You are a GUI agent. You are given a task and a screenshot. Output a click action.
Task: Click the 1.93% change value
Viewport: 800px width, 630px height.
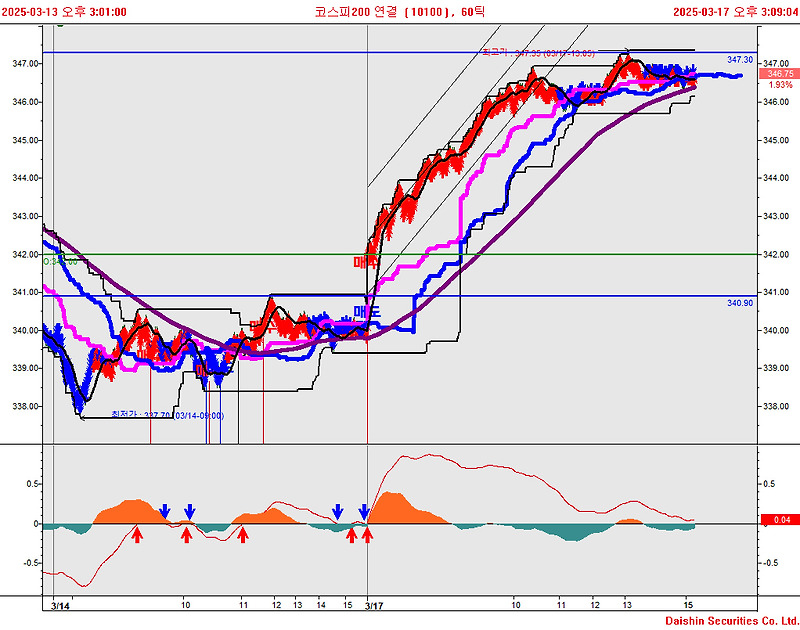[x=781, y=85]
